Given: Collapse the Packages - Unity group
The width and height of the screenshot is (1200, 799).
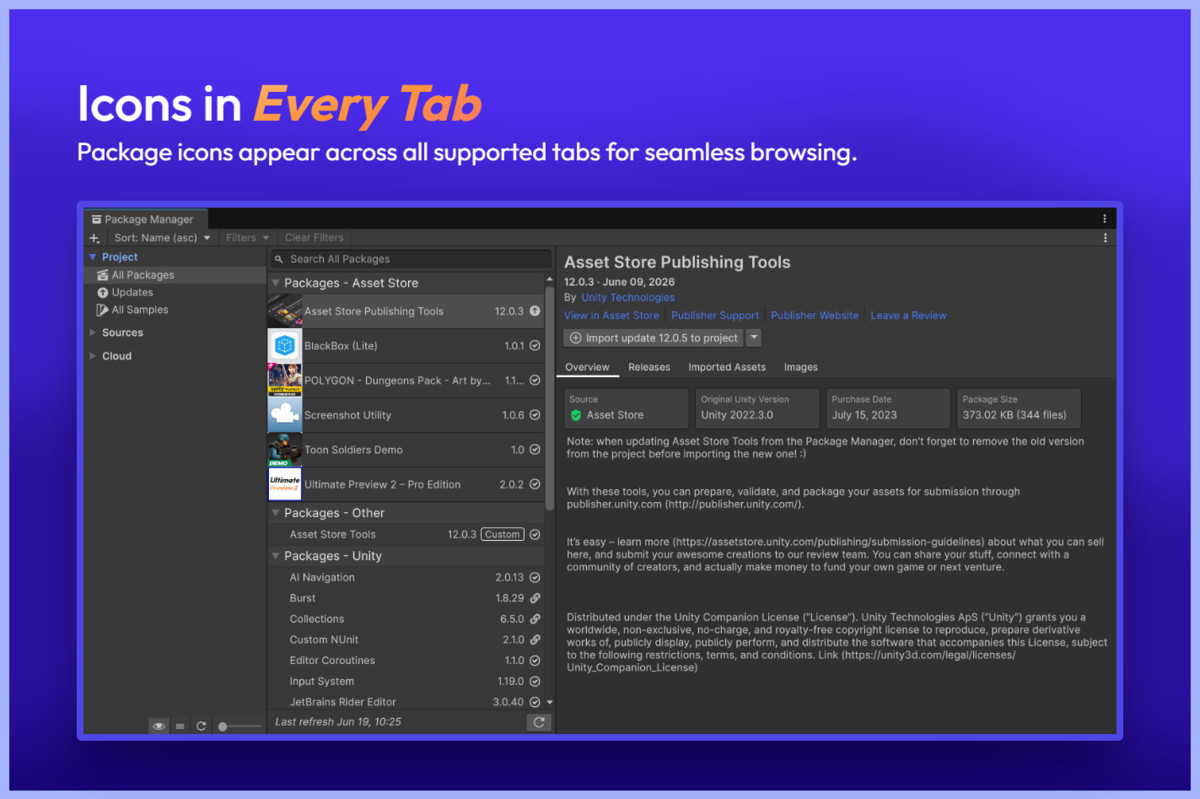Looking at the screenshot, I should point(276,556).
